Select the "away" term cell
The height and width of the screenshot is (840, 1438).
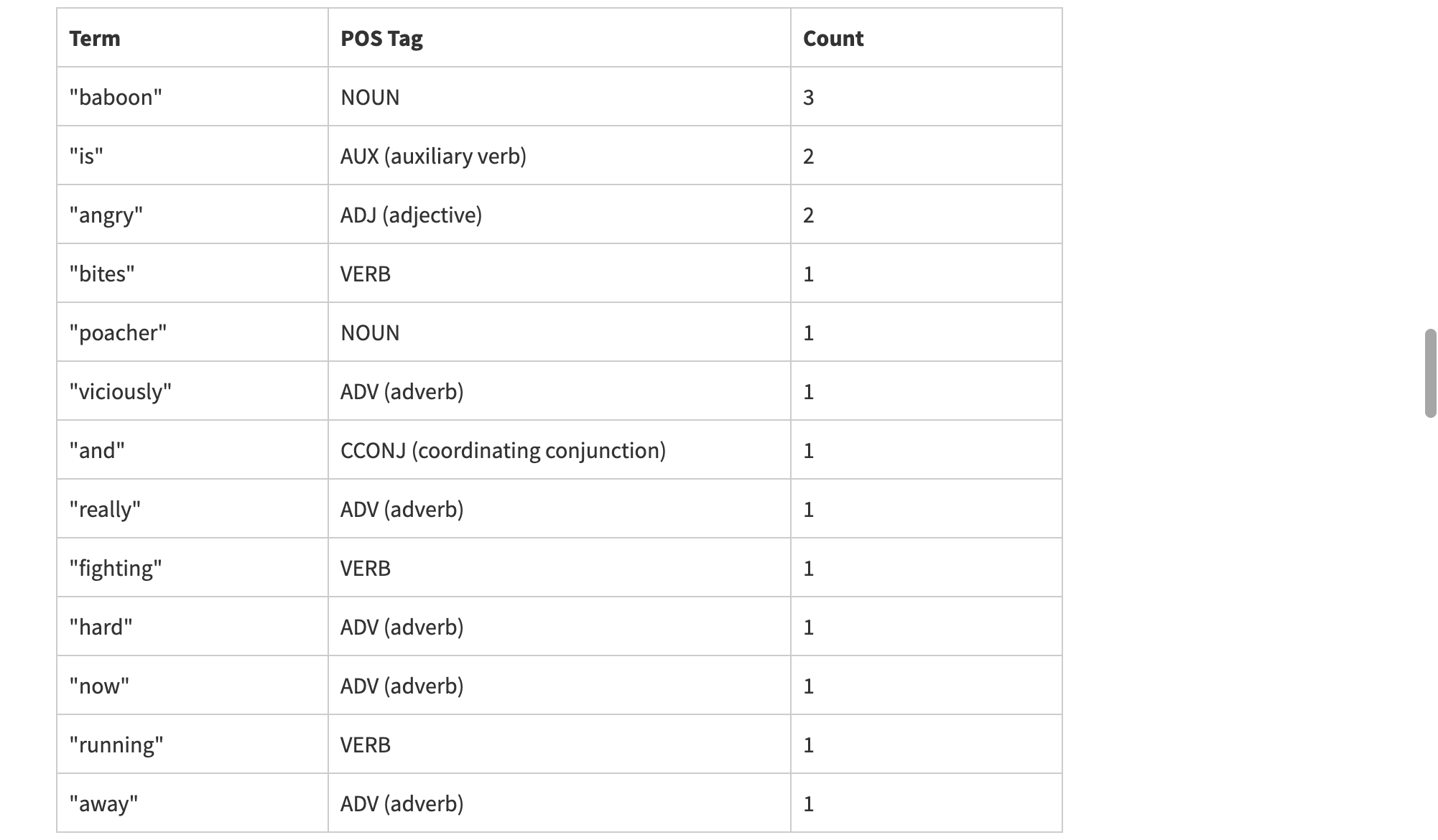coord(103,804)
